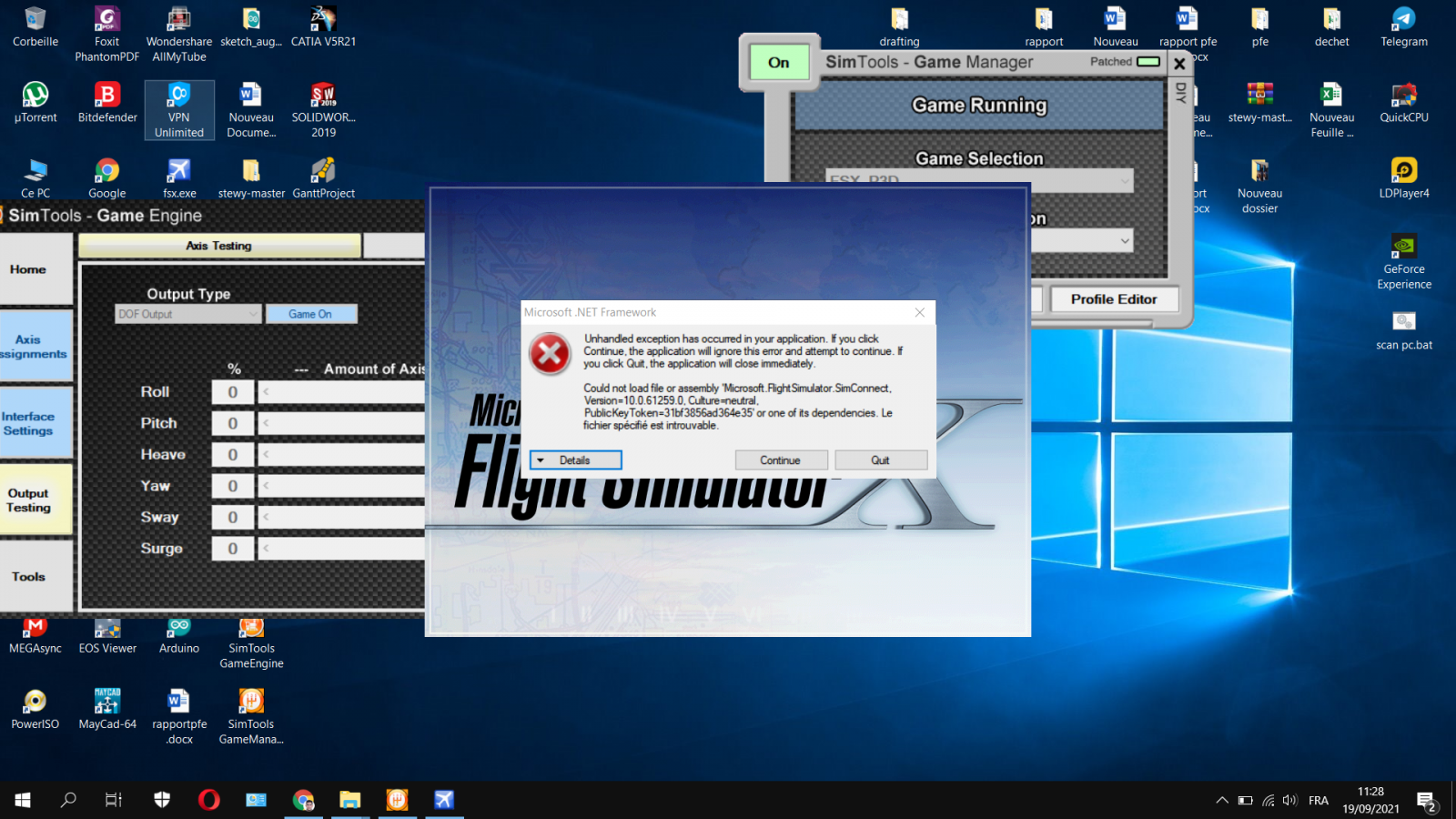
Task: Click the Pitch axis slider
Action: [x=341, y=423]
